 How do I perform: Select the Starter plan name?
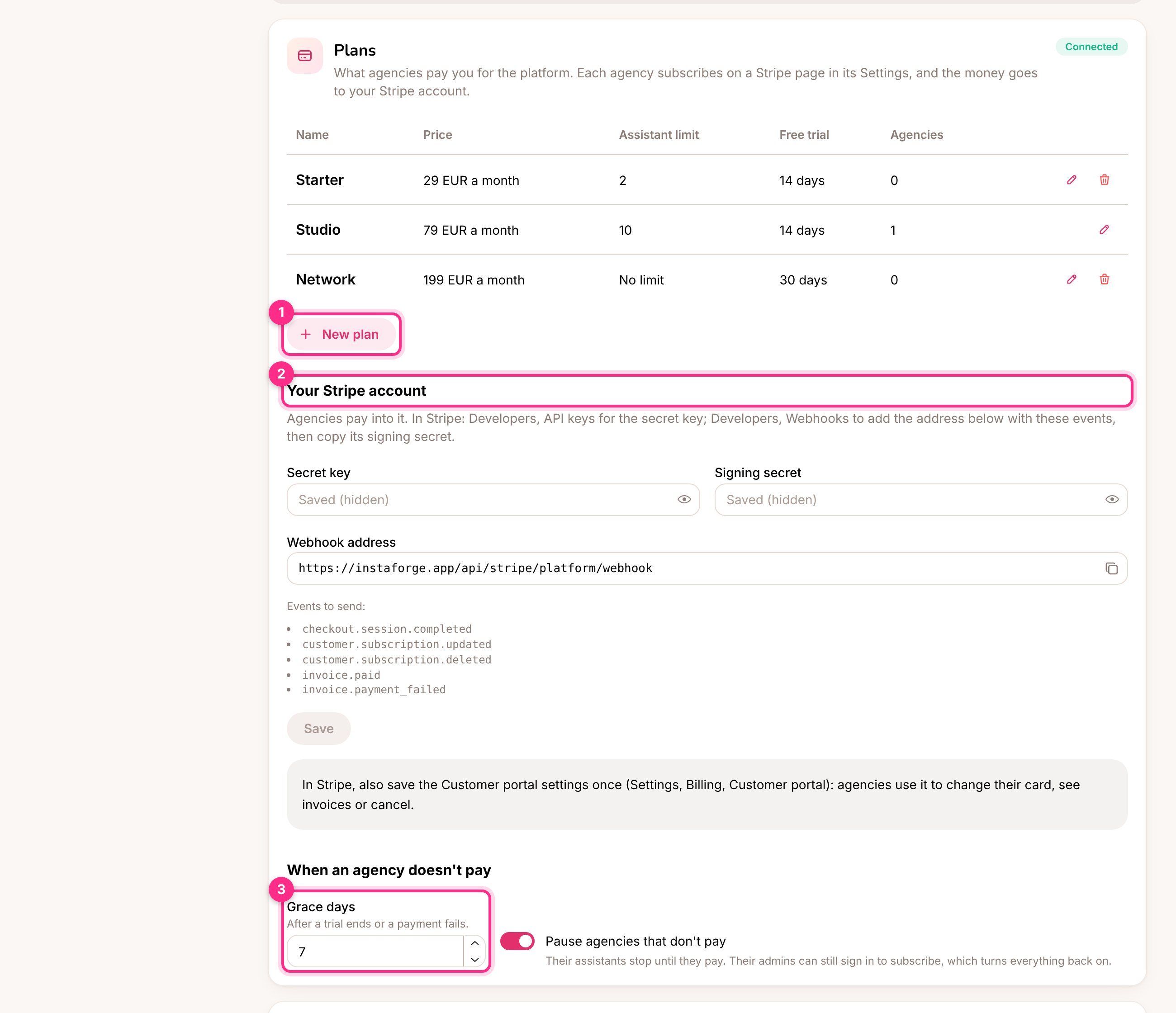[x=320, y=180]
